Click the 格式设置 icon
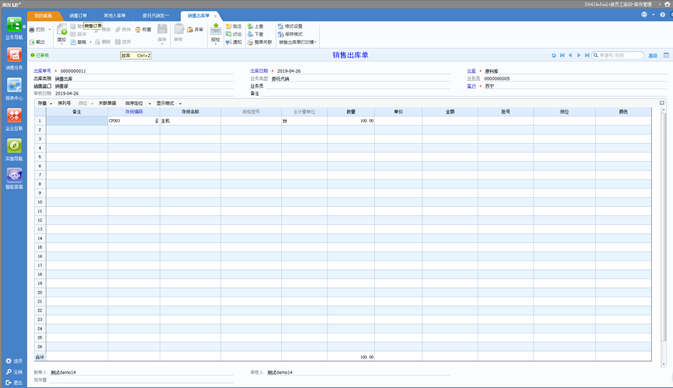673x388 pixels. click(x=281, y=26)
